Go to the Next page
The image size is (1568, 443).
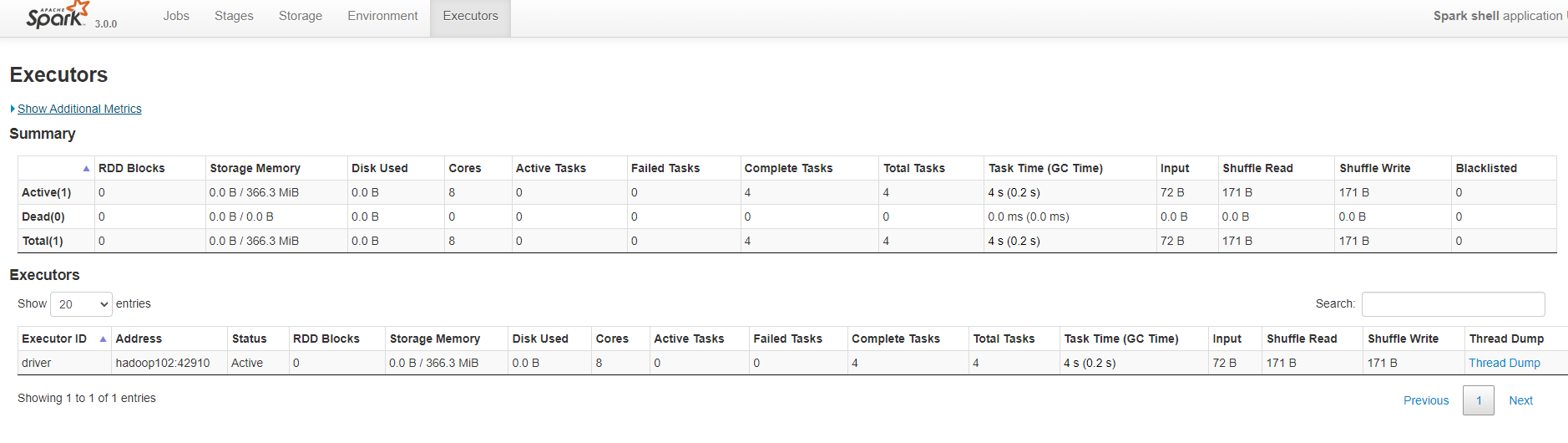1520,400
